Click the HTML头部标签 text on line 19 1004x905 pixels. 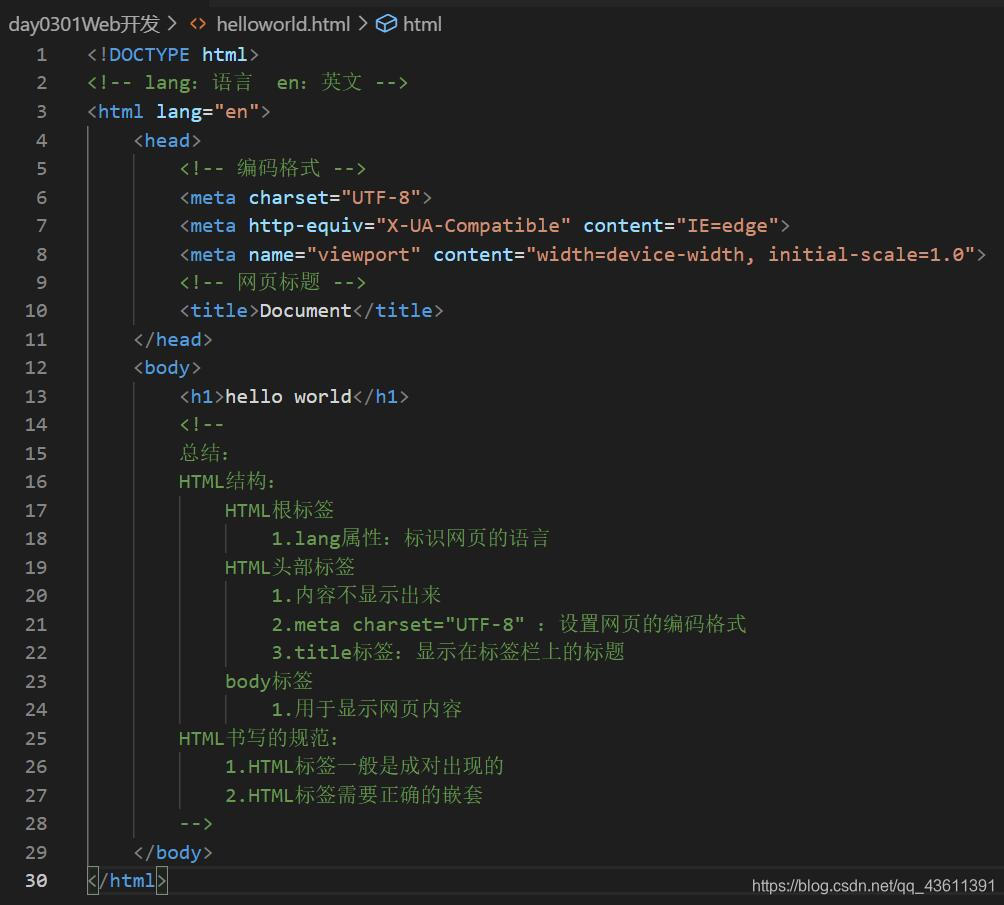pos(290,567)
